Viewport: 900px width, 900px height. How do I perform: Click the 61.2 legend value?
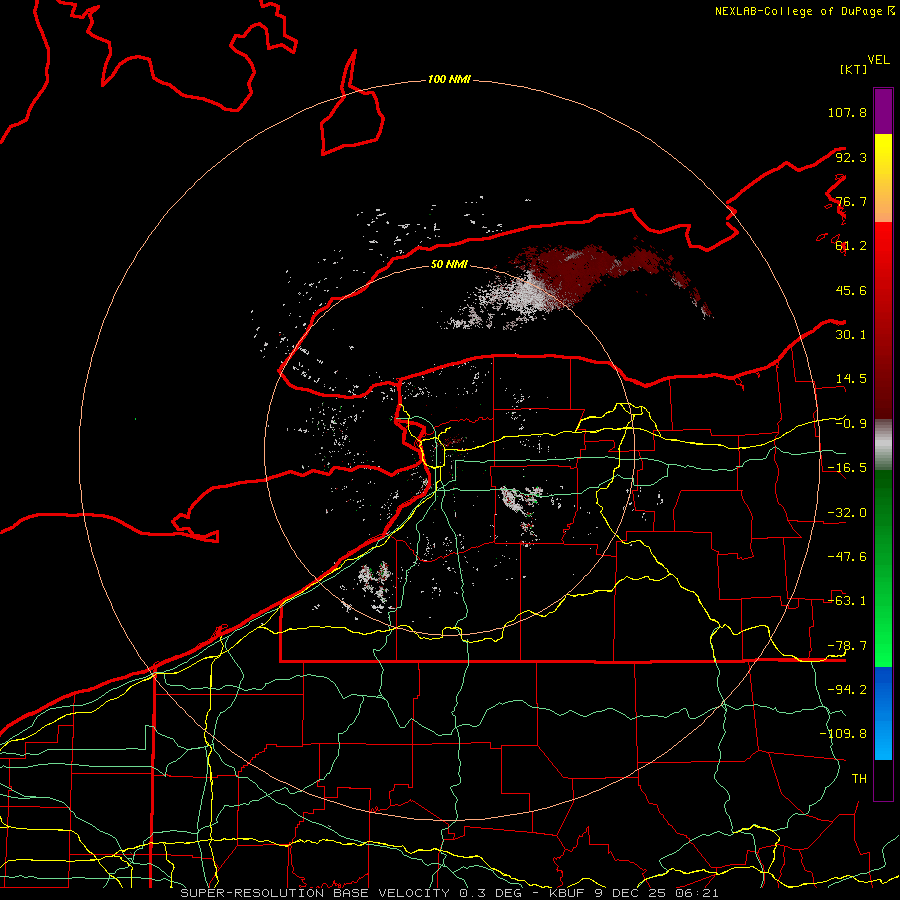tap(851, 246)
